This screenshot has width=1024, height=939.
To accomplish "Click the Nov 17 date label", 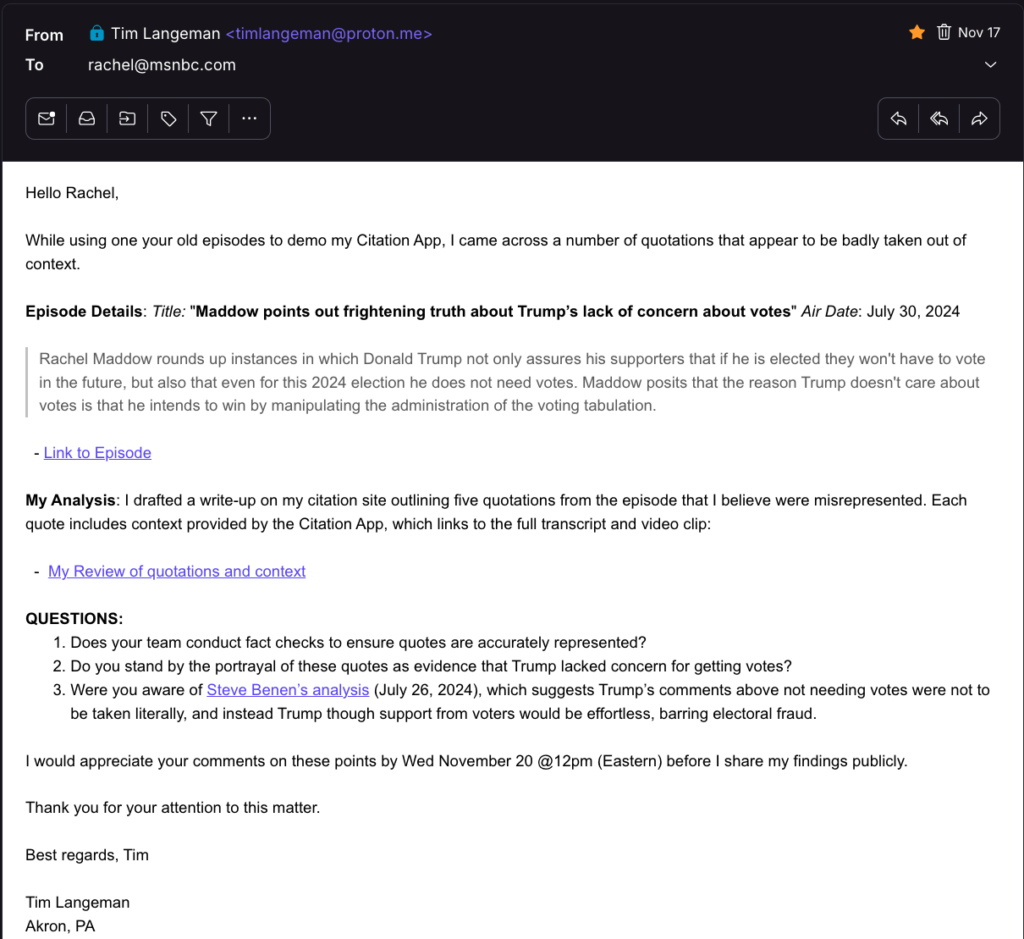I will click(x=979, y=33).
